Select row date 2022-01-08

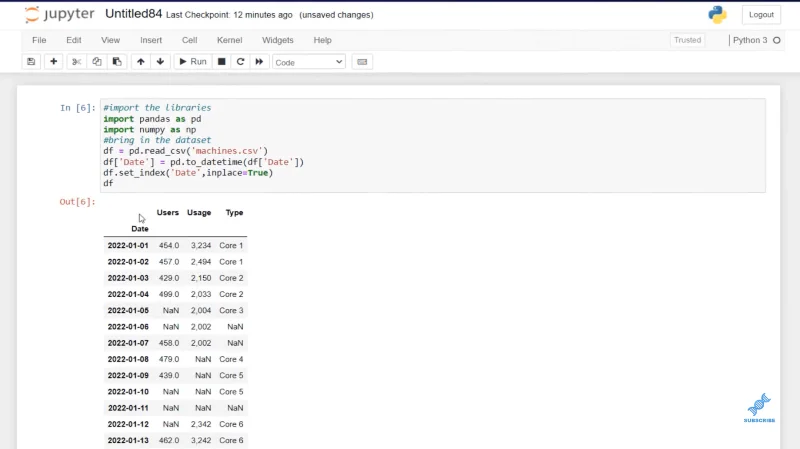[128, 359]
